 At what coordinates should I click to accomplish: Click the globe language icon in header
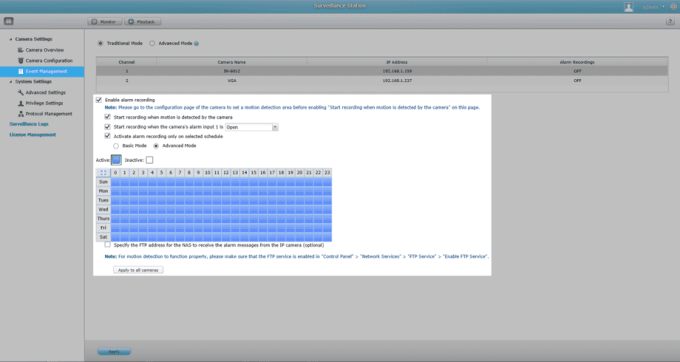pos(673,7)
